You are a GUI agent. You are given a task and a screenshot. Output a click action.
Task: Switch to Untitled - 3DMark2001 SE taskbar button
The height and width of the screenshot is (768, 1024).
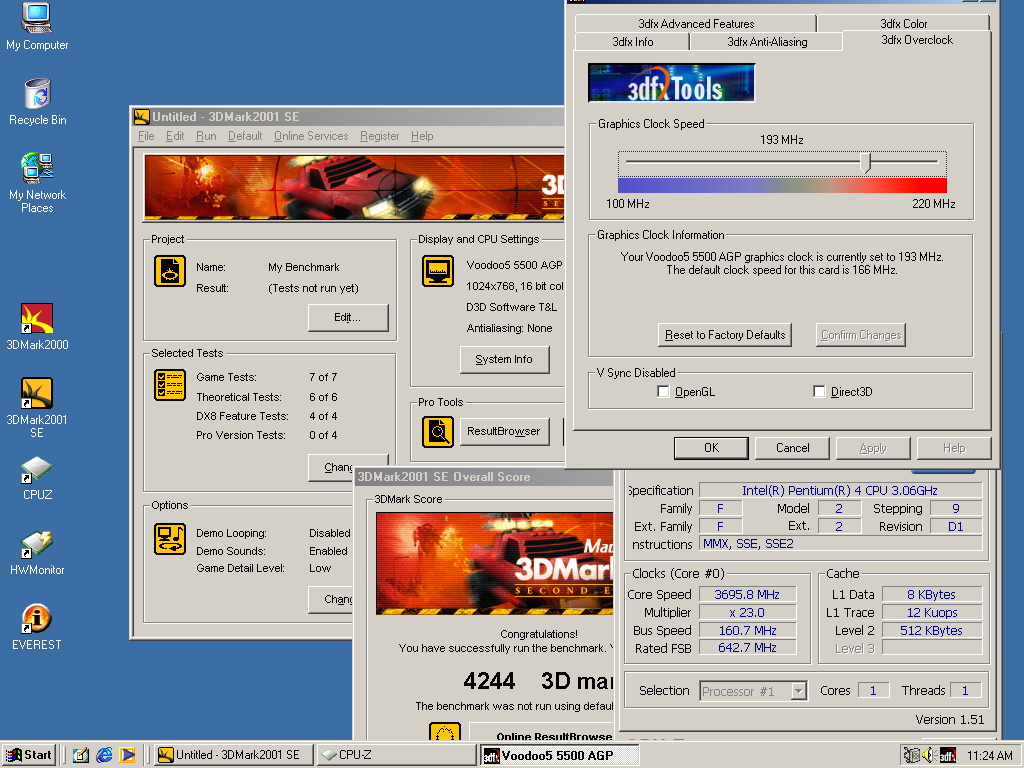234,755
